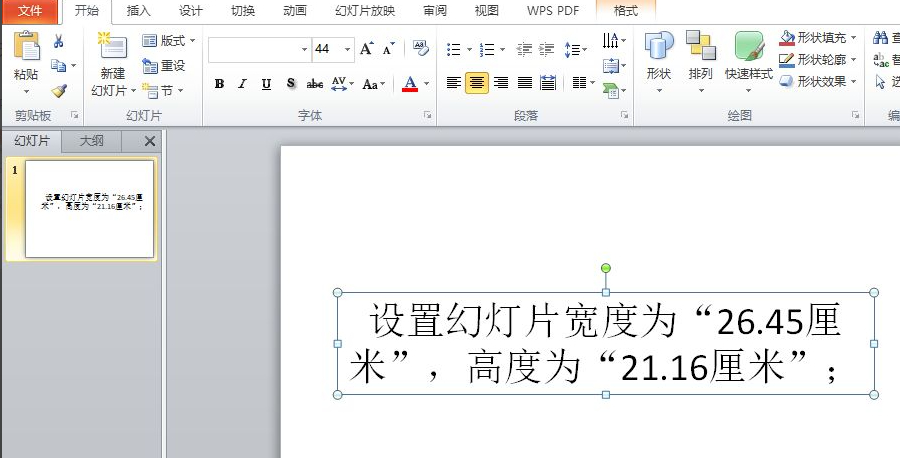The width and height of the screenshot is (900, 458).
Task: Open the change case Aa dropdown
Action: [374, 84]
